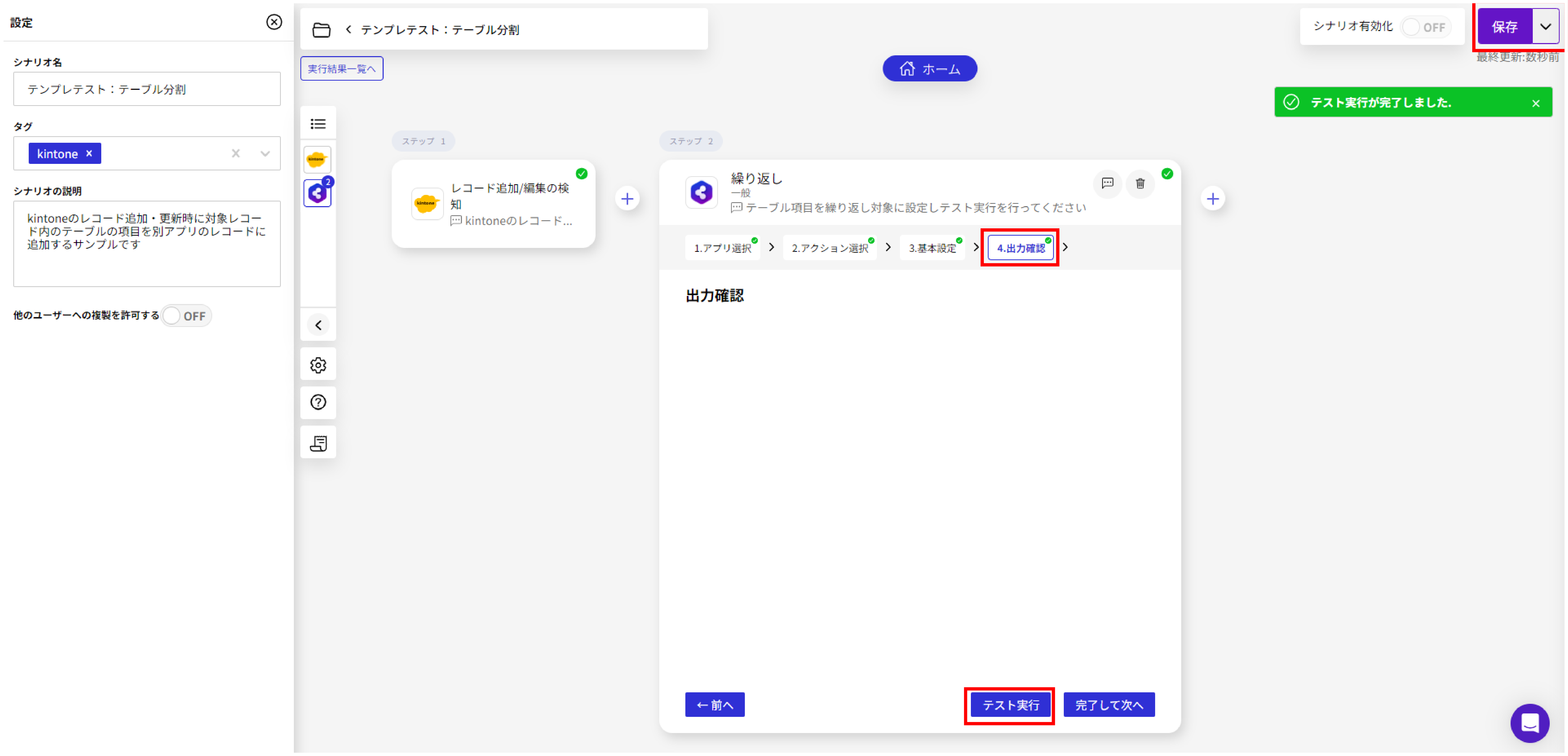
Task: Click 完了して次へ button
Action: (1108, 704)
